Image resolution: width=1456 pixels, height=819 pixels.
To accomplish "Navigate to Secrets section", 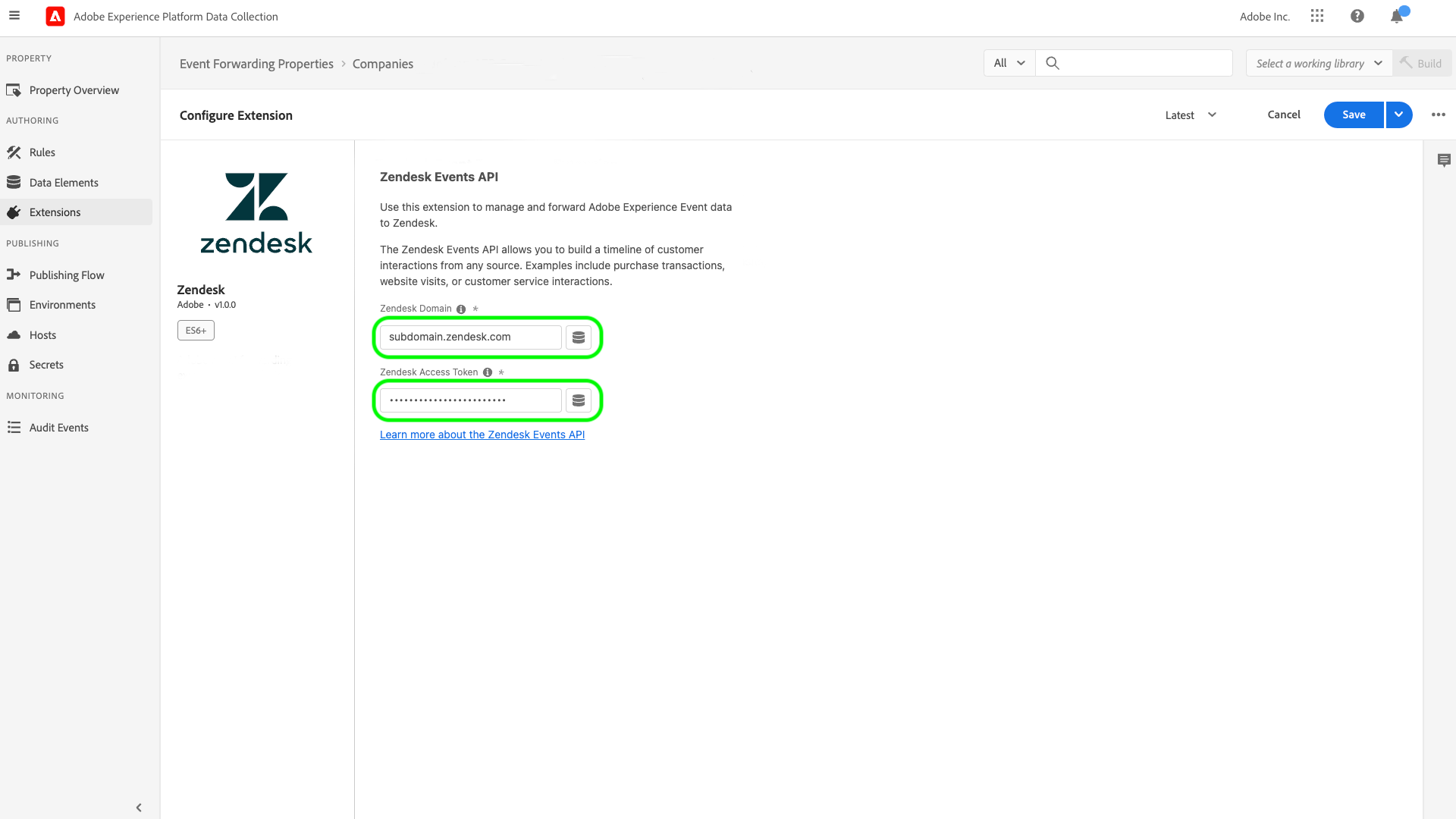I will pos(46,365).
